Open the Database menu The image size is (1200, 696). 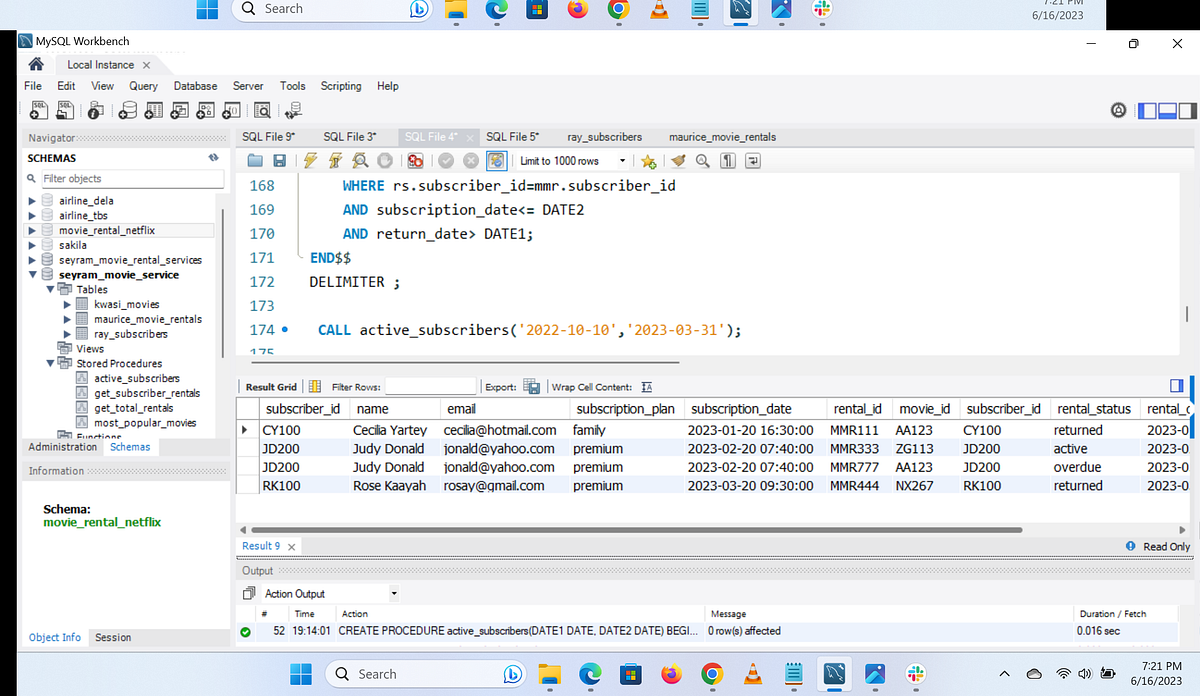point(195,86)
